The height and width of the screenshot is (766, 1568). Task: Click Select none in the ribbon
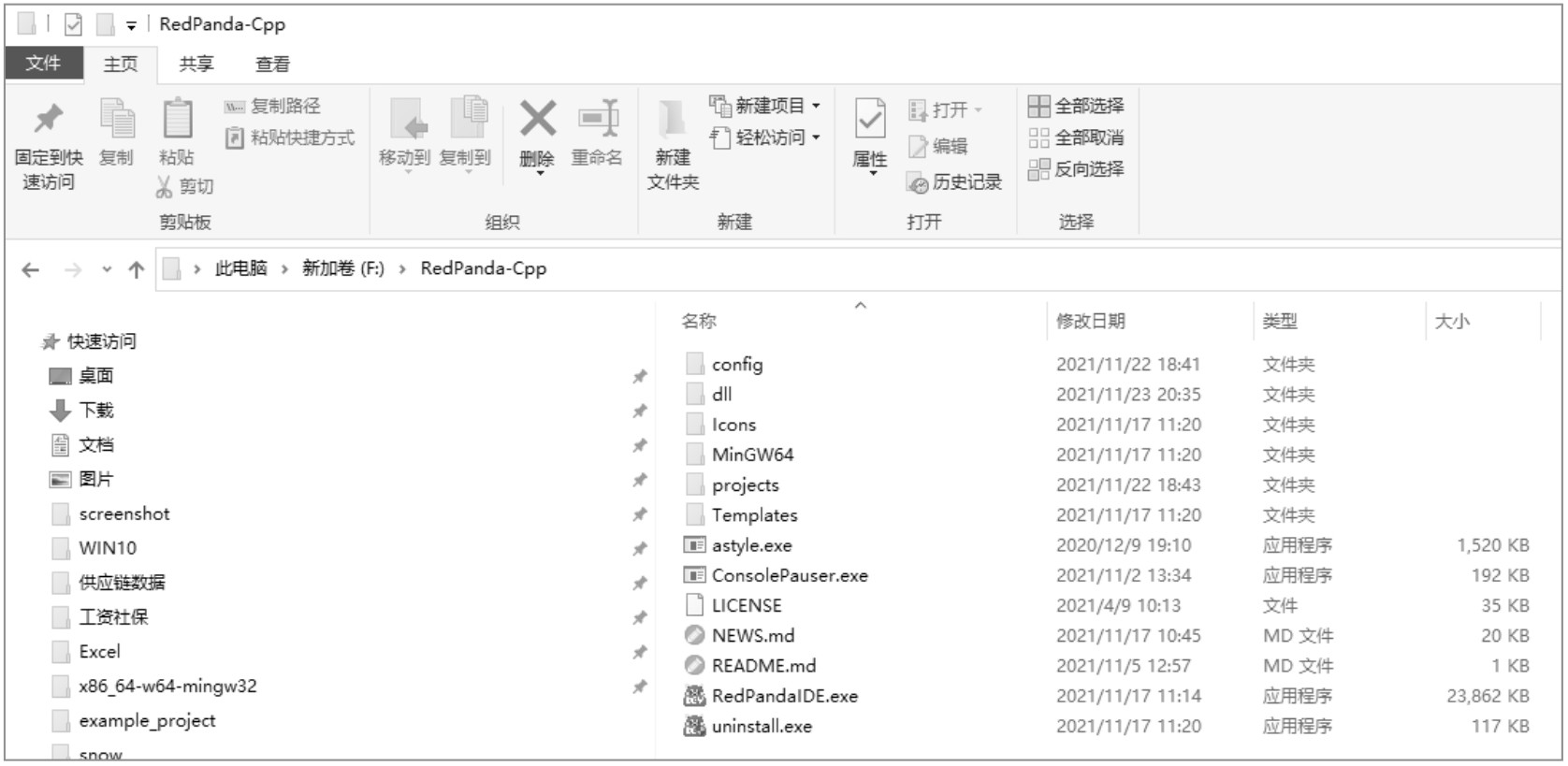(x=1077, y=137)
